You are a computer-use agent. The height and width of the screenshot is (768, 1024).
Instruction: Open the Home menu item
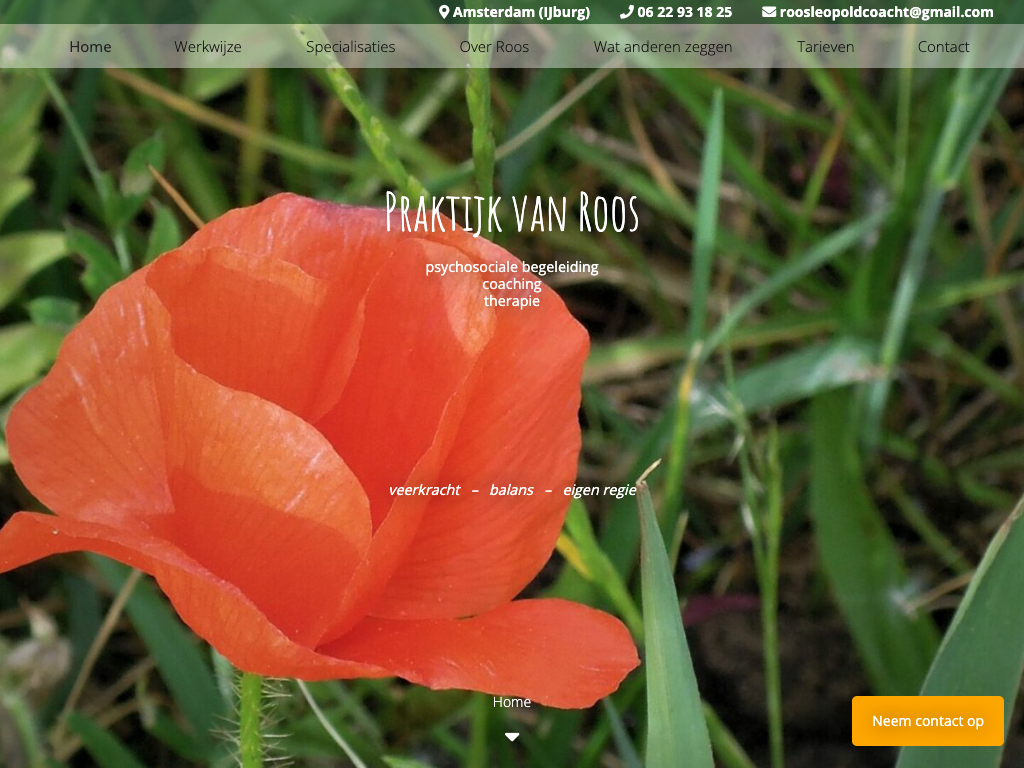pyautogui.click(x=90, y=47)
